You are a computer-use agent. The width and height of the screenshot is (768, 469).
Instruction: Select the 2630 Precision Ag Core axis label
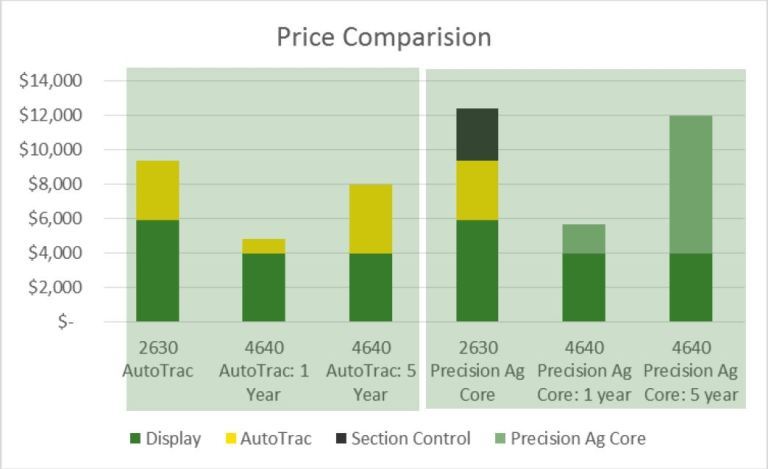[x=477, y=371]
